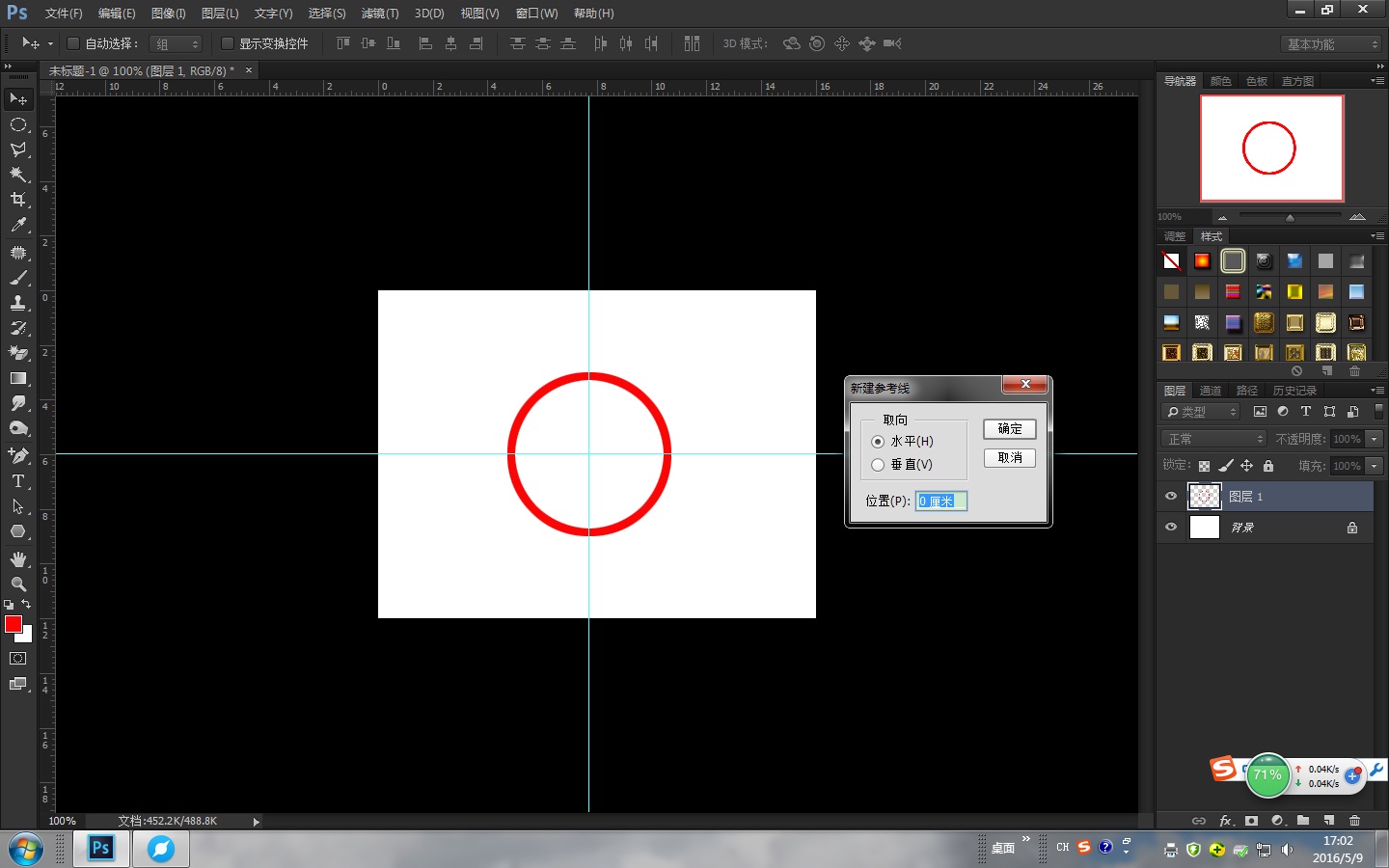Choose the Vertical (垂直) orientation radio
The width and height of the screenshot is (1389, 868).
coord(878,465)
